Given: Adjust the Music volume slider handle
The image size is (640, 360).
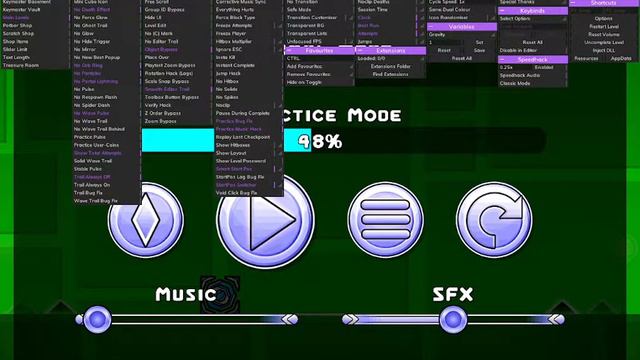Looking at the screenshot, I should (x=97, y=319).
